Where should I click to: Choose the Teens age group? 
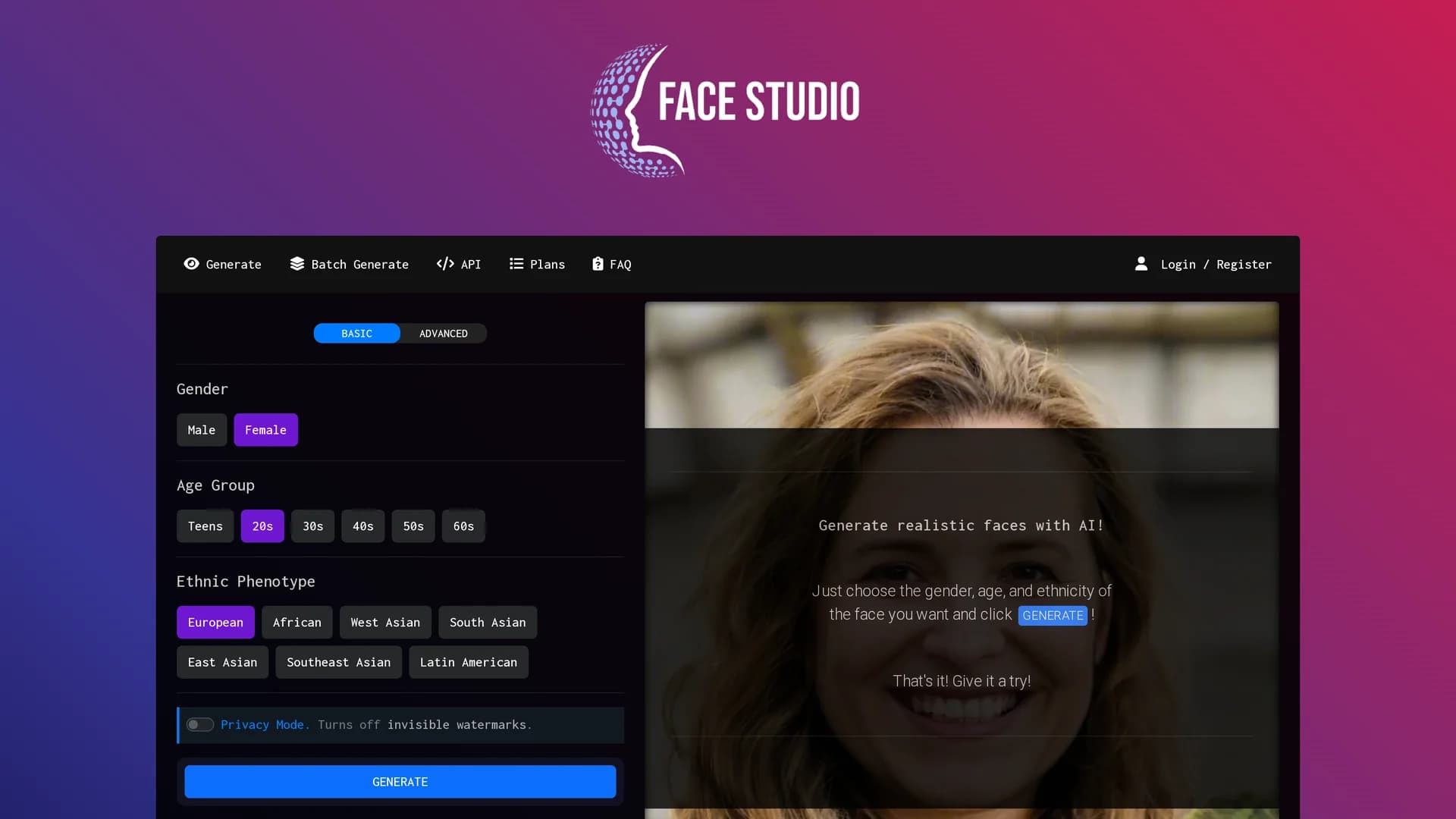(205, 526)
